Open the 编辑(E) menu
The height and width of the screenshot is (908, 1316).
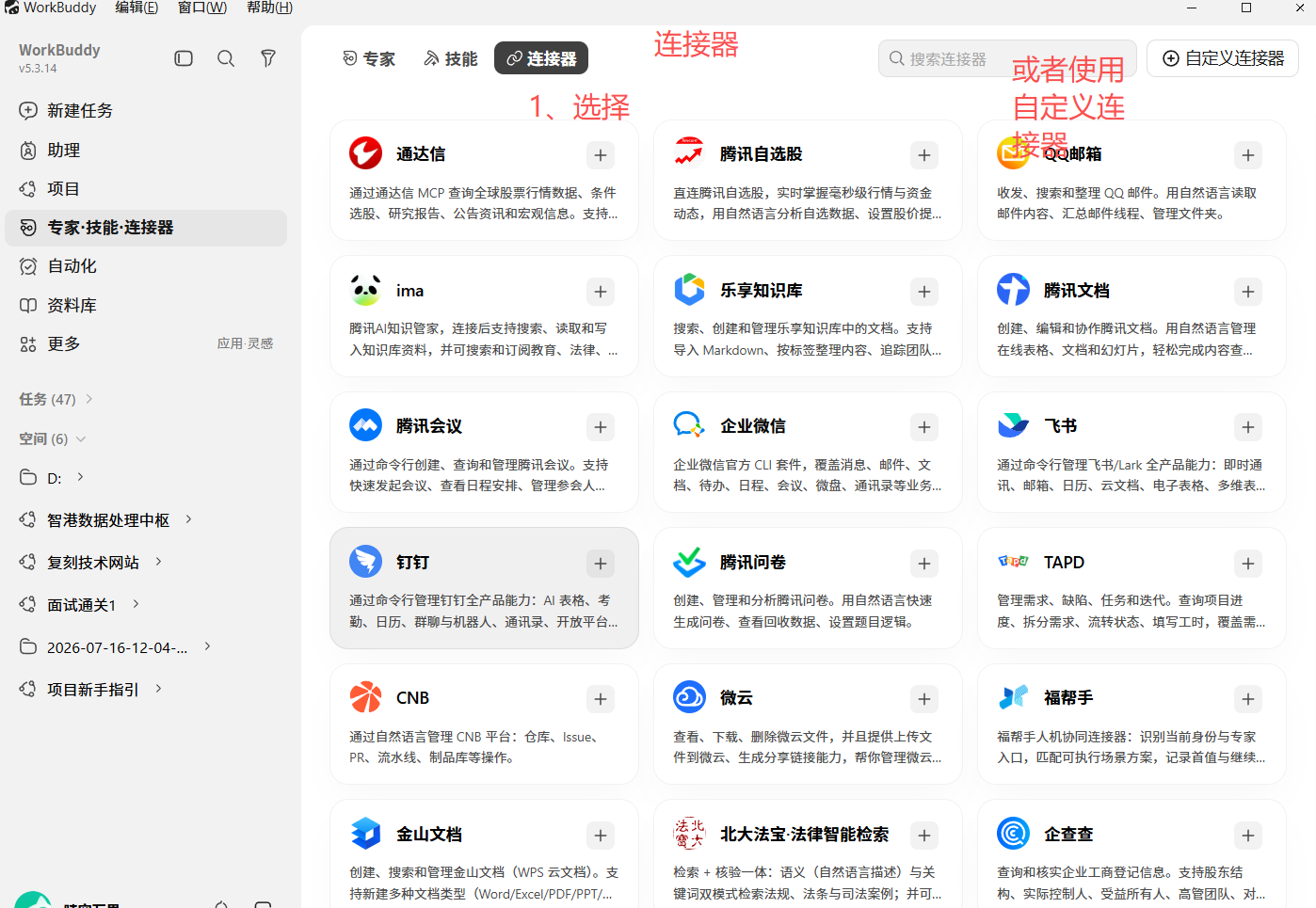pyautogui.click(x=136, y=8)
